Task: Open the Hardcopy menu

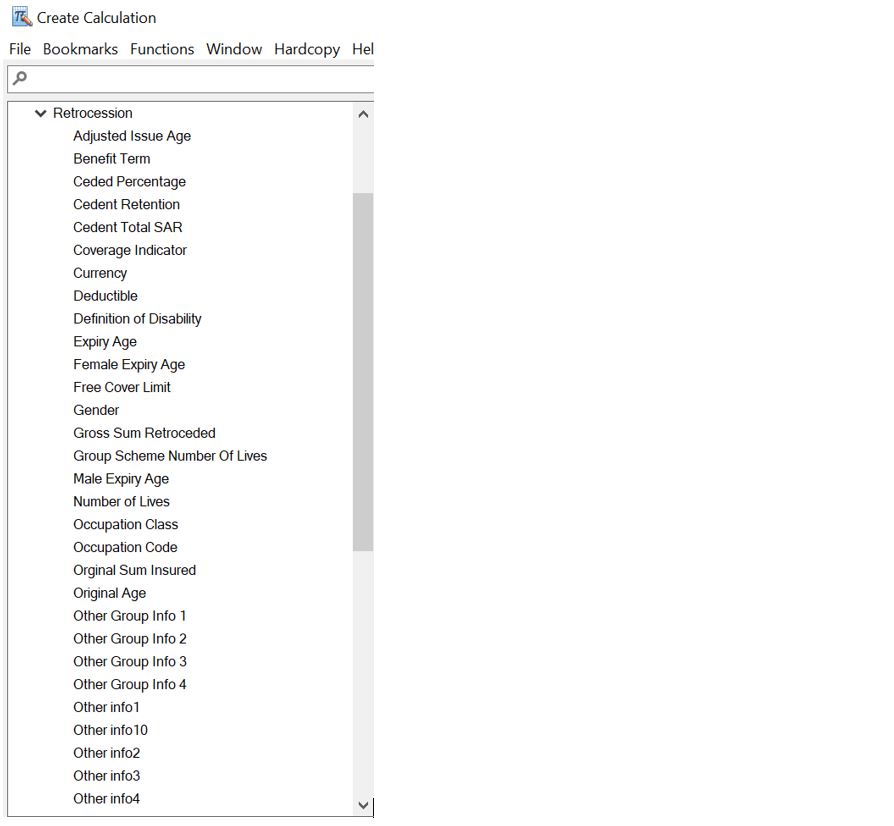Action: (307, 49)
